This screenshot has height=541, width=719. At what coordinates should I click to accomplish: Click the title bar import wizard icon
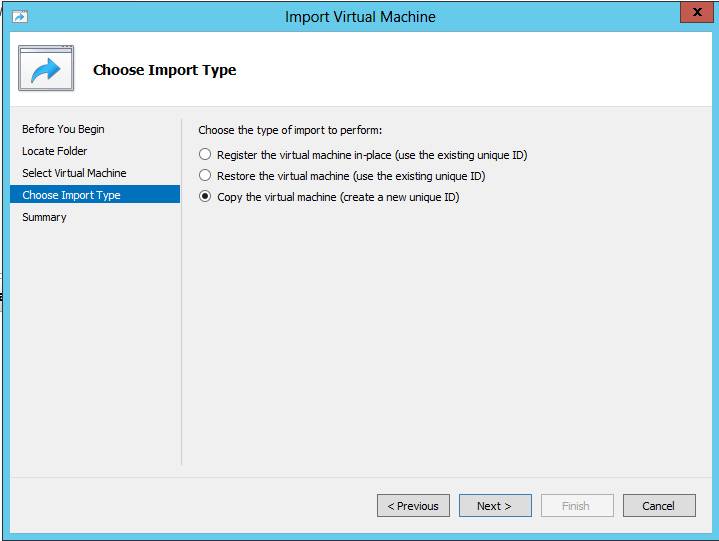coord(20,17)
